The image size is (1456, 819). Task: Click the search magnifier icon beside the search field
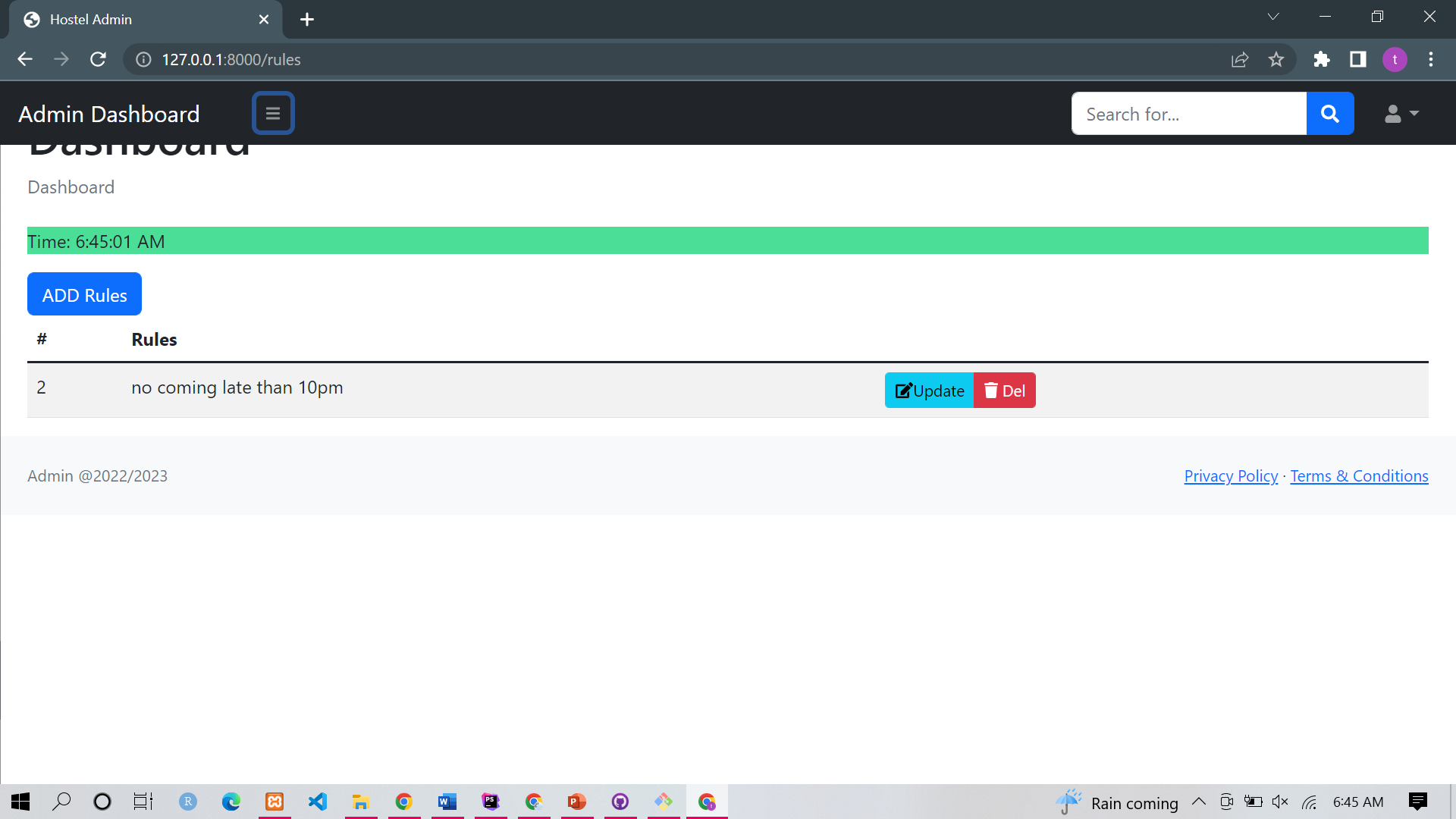tap(1329, 114)
